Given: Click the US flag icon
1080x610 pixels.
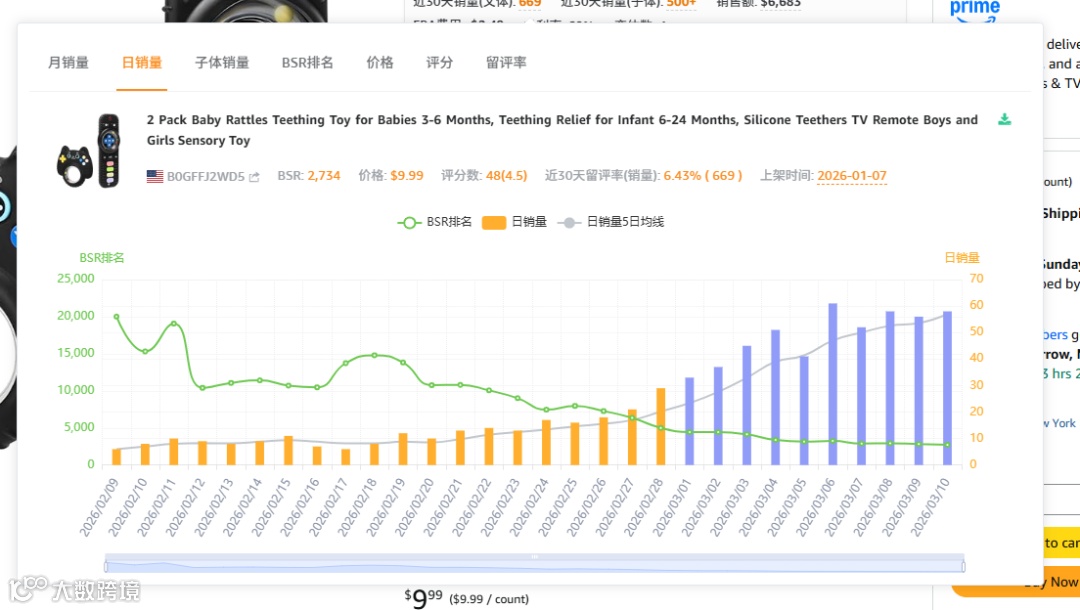Looking at the screenshot, I should coord(155,176).
